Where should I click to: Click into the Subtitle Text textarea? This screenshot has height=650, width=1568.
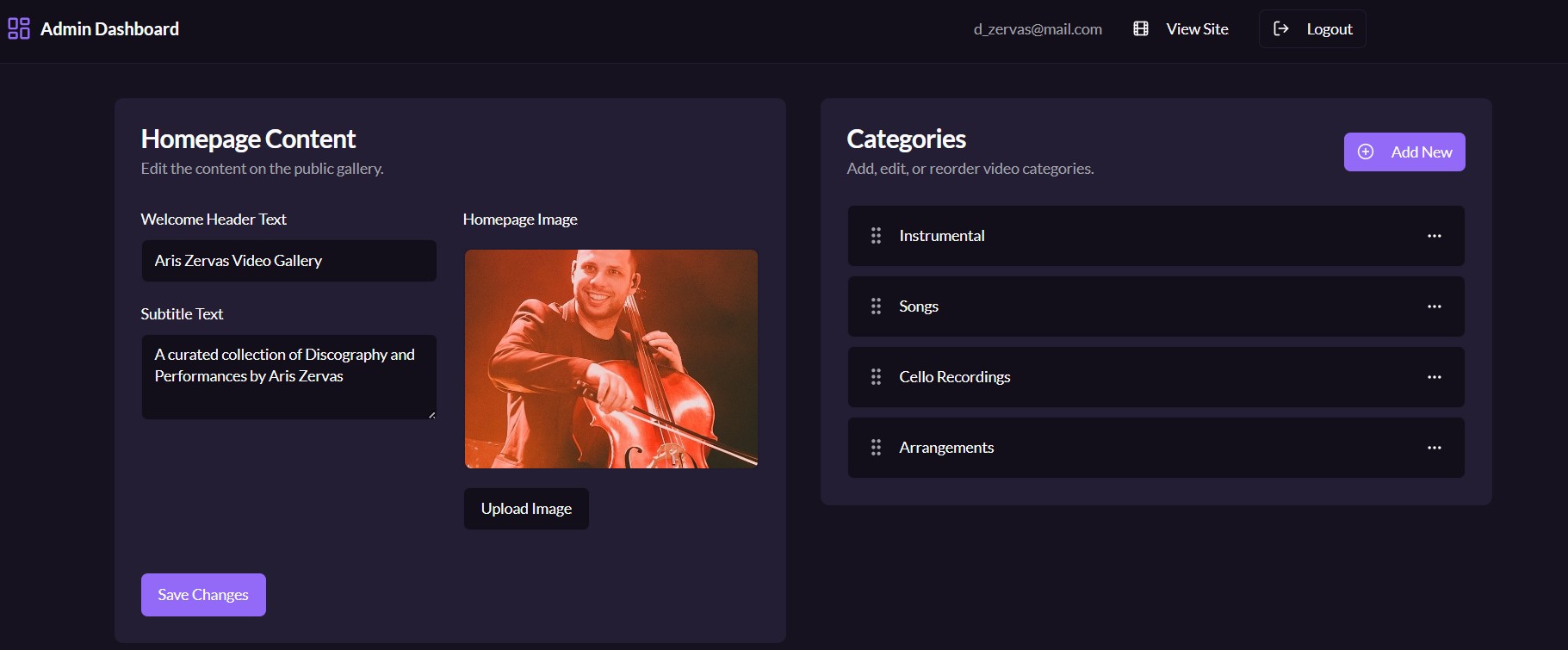click(x=288, y=377)
